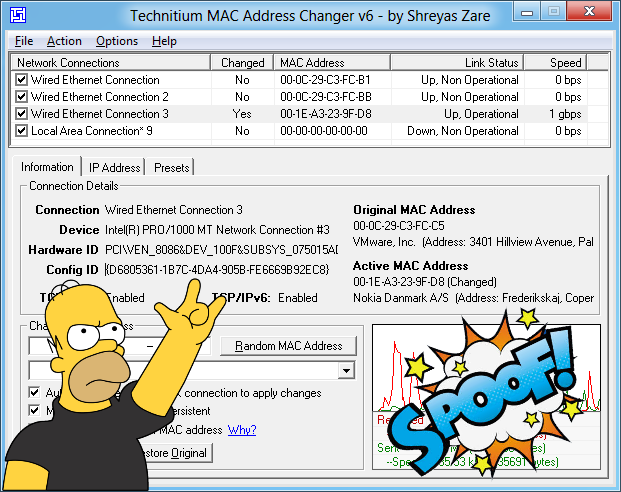This screenshot has width=621, height=492.
Task: Expand the vendor dropdown below Random MAC Address
Action: (346, 371)
